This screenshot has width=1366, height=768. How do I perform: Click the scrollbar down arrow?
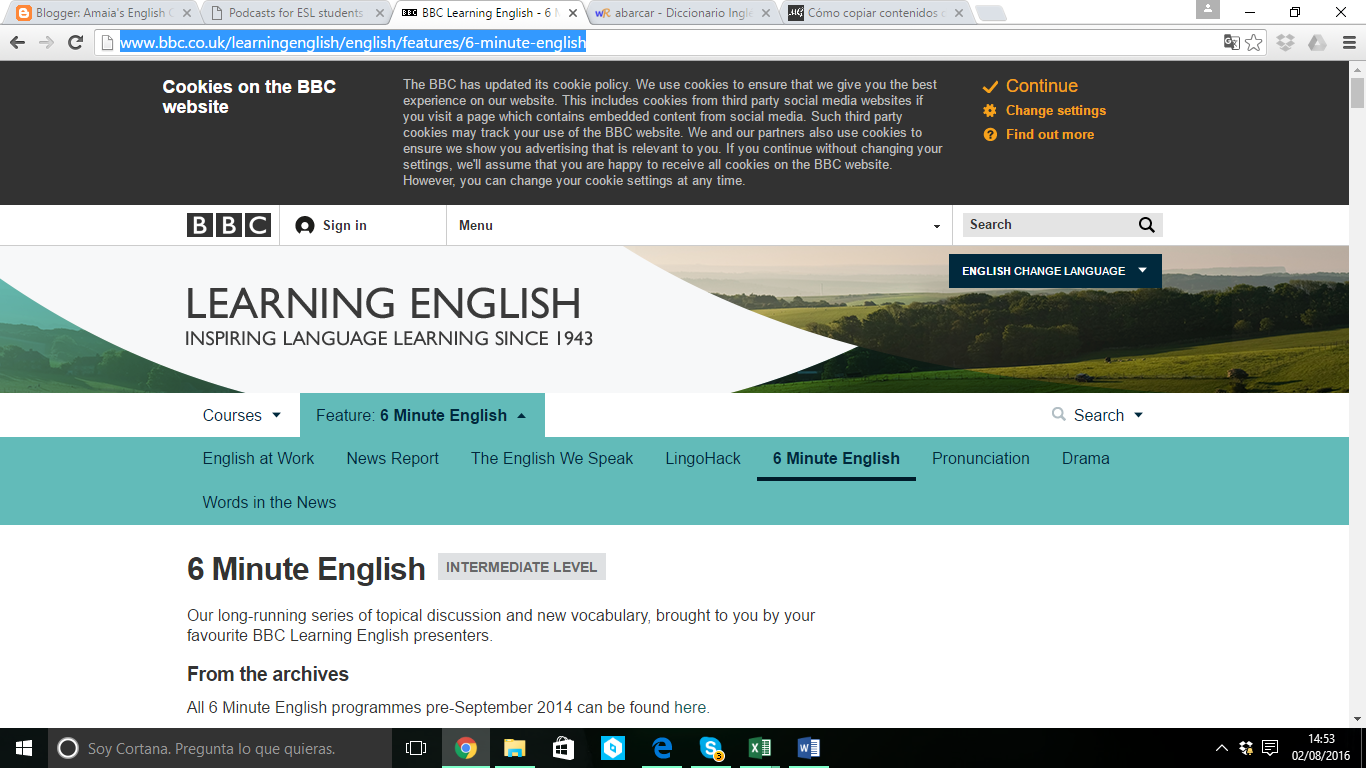tap(1357, 718)
